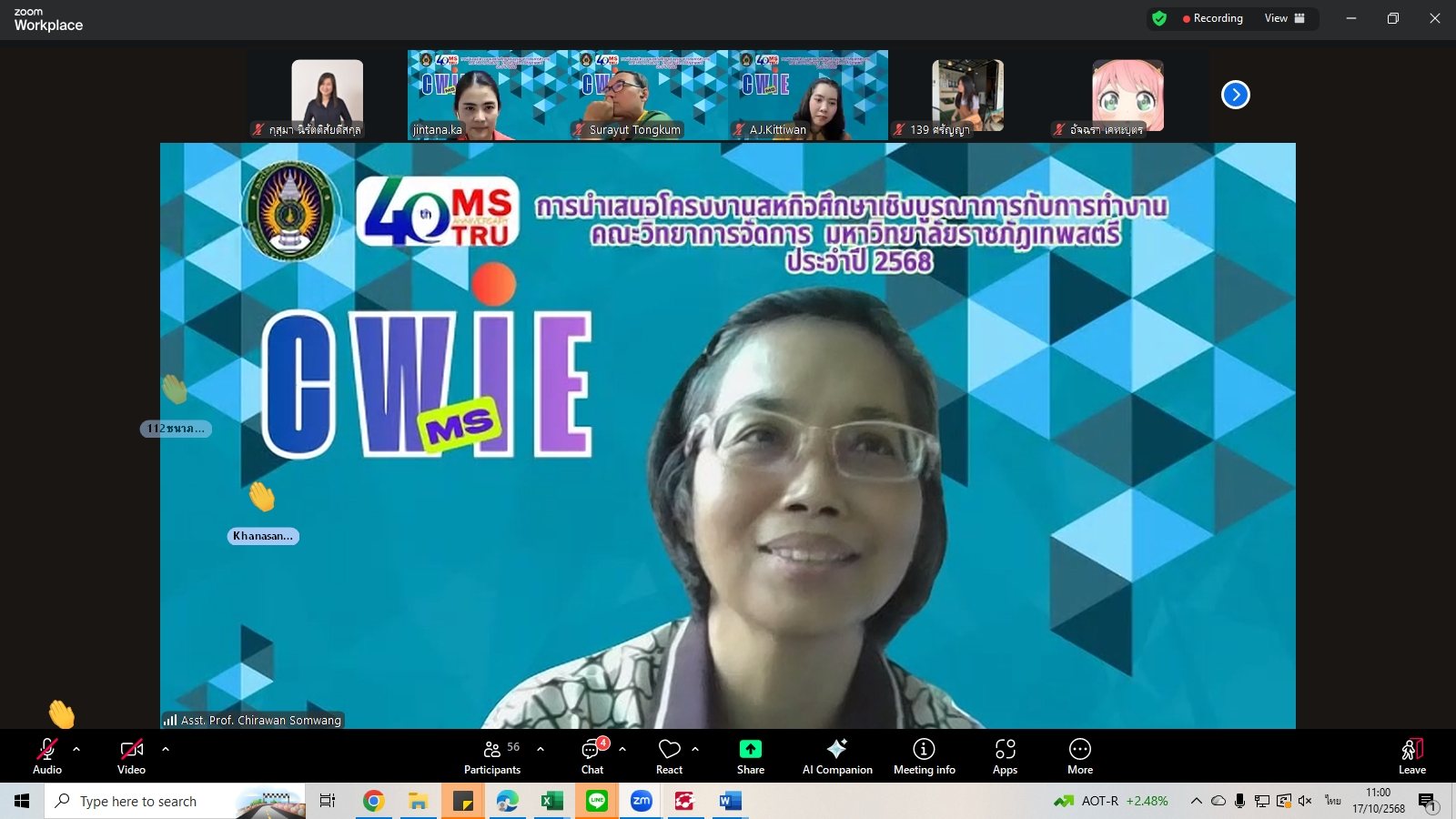Expand the arrow beside React
Image resolution: width=1456 pixels, height=819 pixels.
coord(695,749)
